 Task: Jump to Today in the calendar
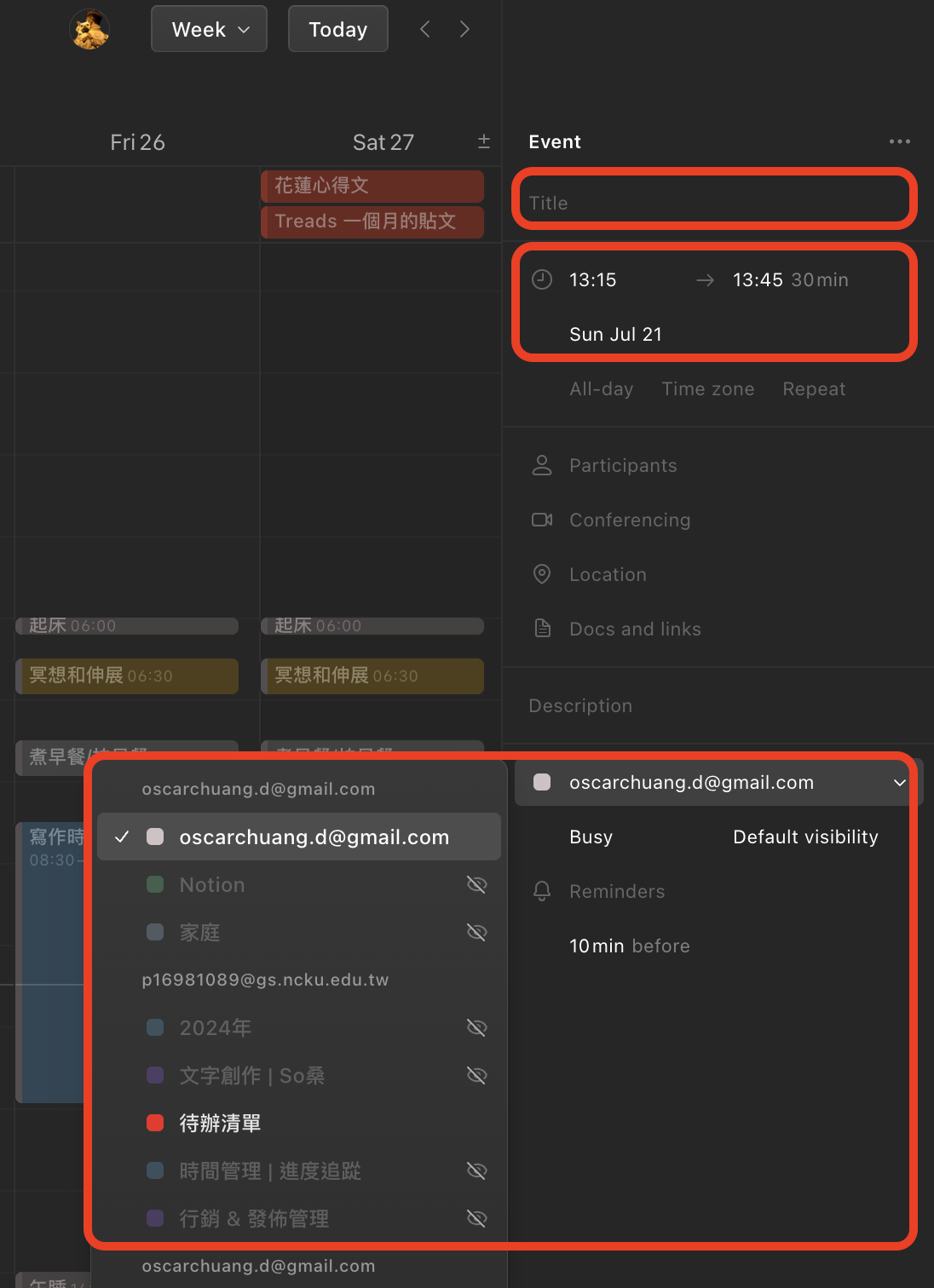(x=337, y=30)
